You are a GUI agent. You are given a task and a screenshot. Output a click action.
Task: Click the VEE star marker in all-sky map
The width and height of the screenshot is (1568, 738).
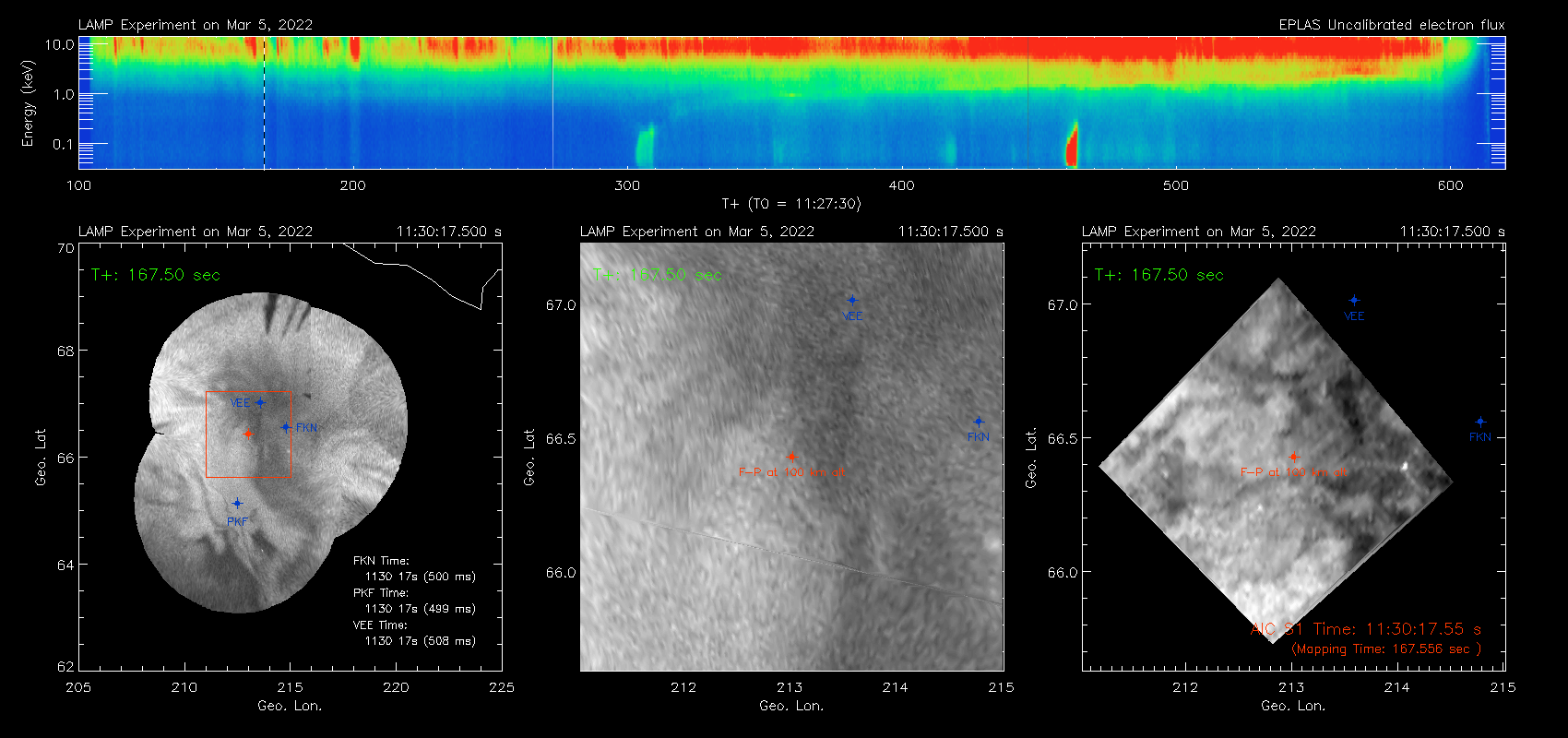click(x=260, y=402)
